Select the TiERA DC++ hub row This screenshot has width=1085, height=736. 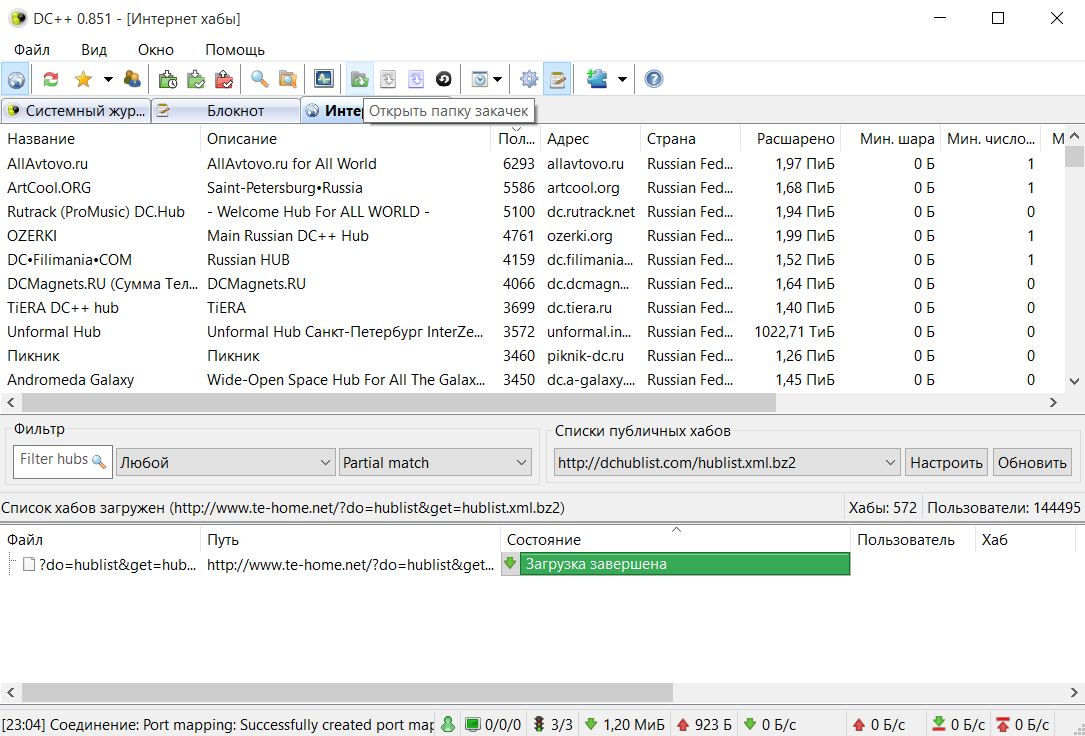(531, 308)
